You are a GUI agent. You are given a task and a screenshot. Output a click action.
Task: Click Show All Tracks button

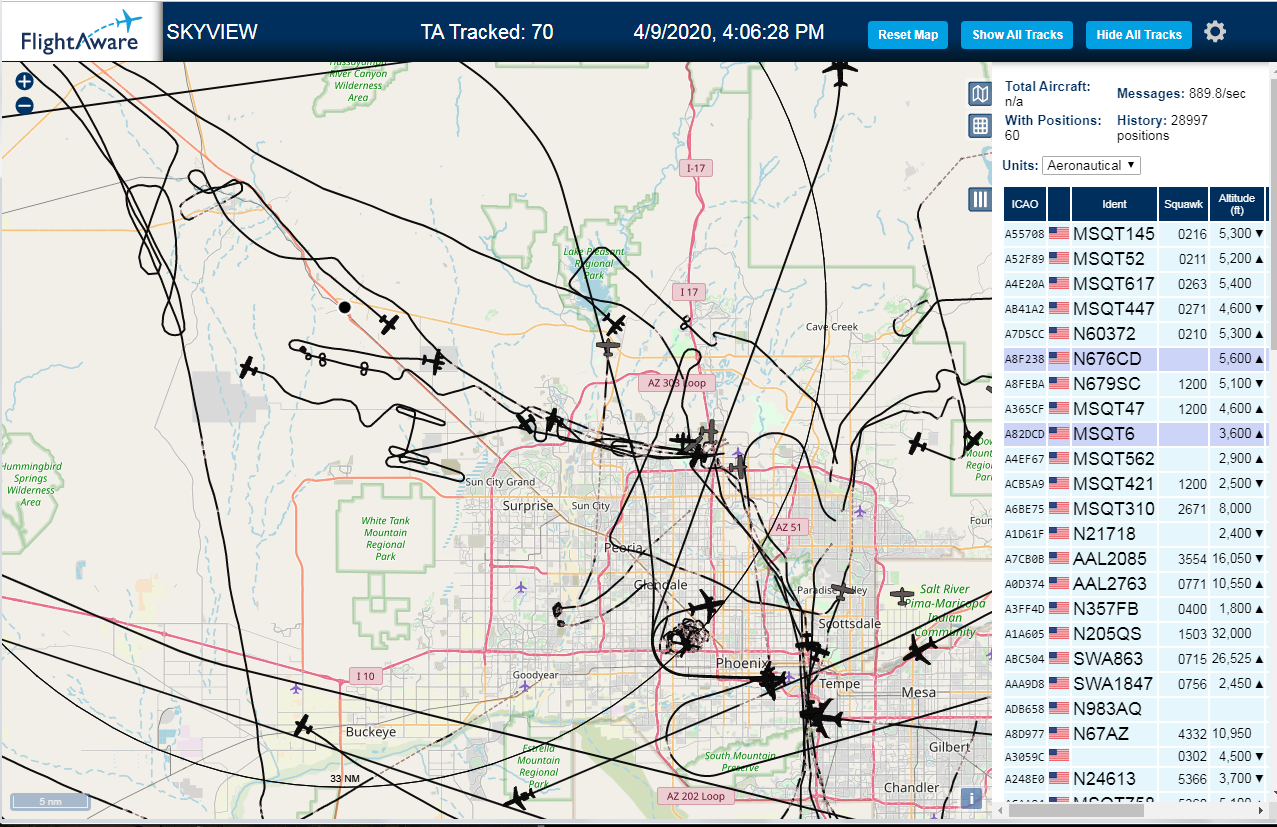tap(1017, 35)
